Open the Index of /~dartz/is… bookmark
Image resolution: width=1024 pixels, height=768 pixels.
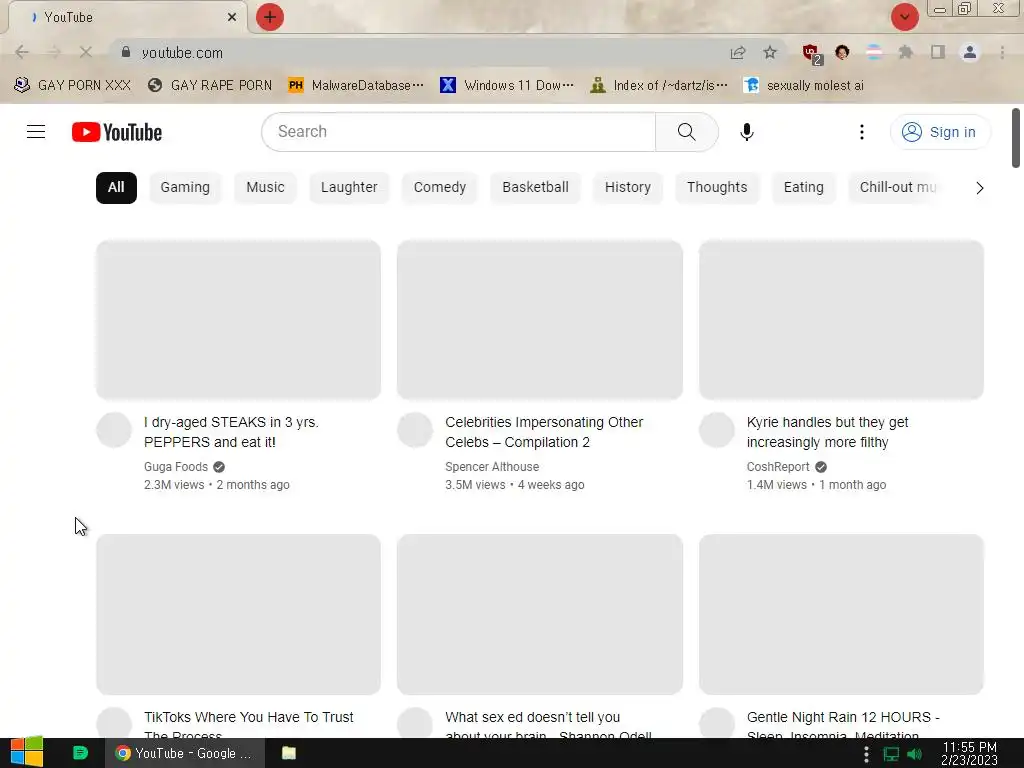[x=659, y=86]
